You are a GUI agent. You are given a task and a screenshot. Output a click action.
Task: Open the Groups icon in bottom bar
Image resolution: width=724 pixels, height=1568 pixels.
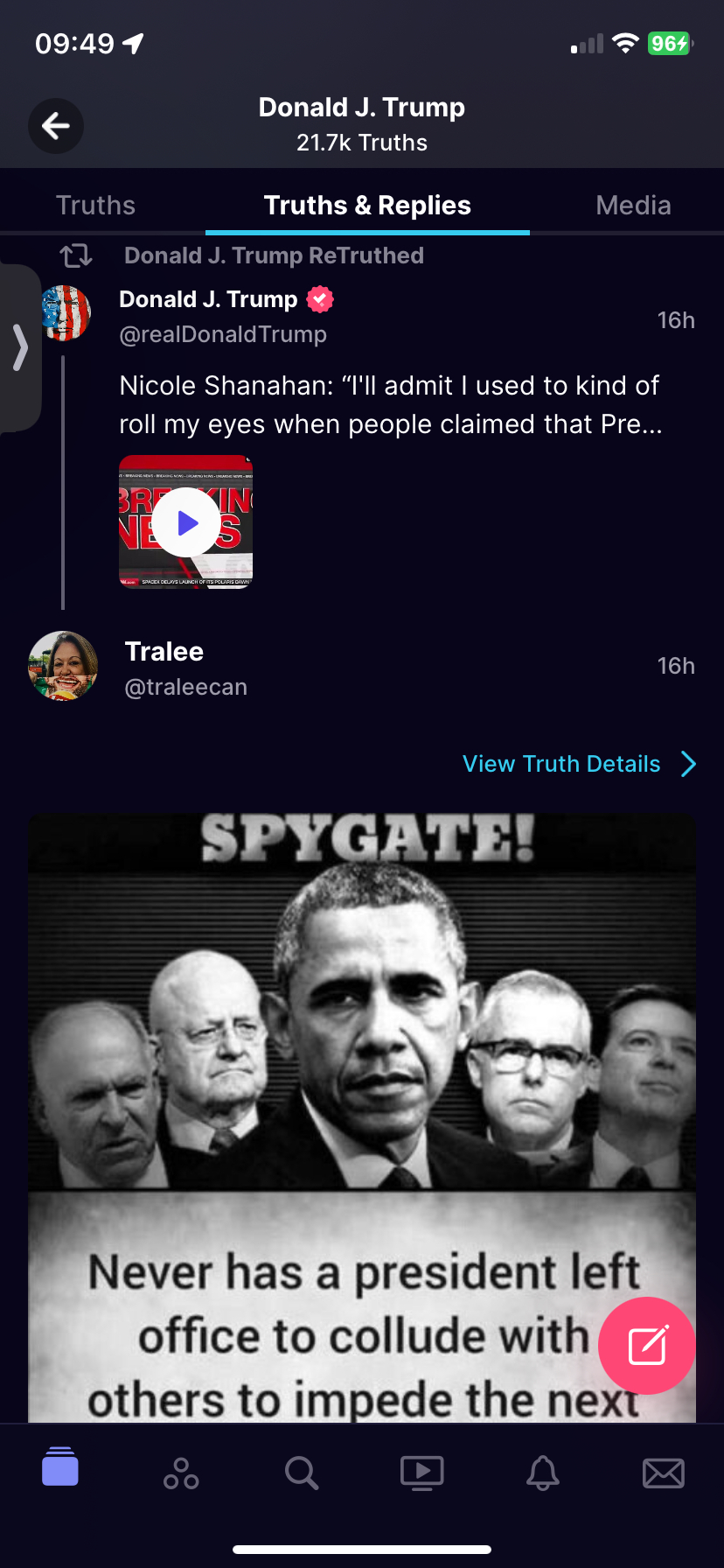point(181,1473)
